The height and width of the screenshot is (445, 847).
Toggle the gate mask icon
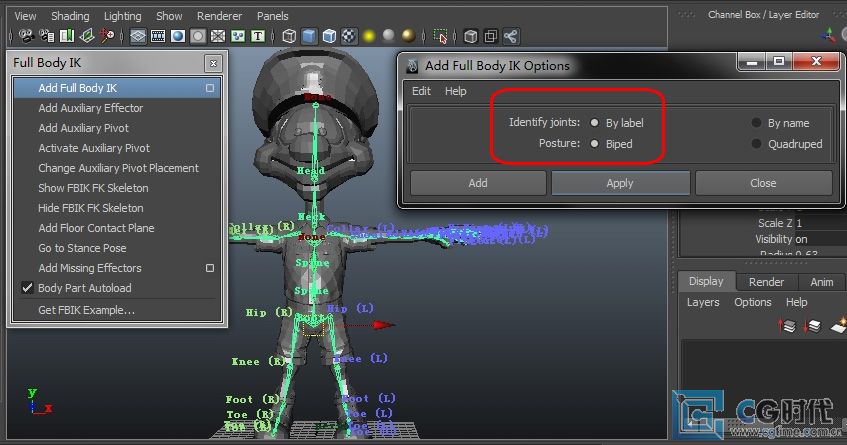pos(198,36)
